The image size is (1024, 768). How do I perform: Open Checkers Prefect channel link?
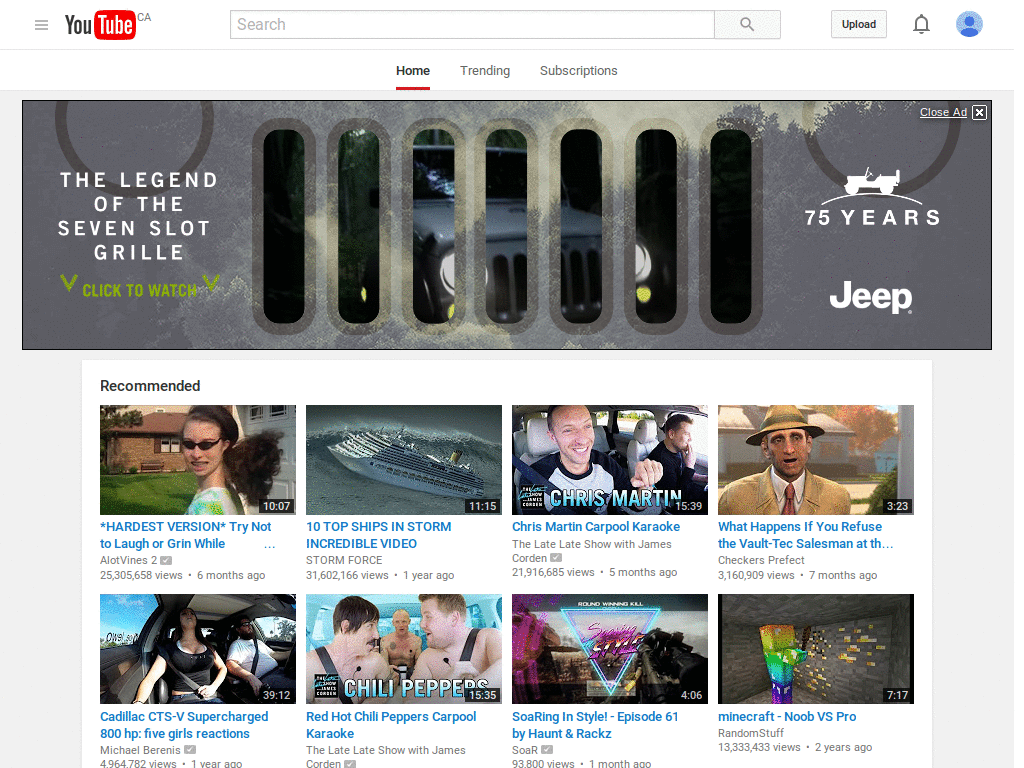point(761,560)
